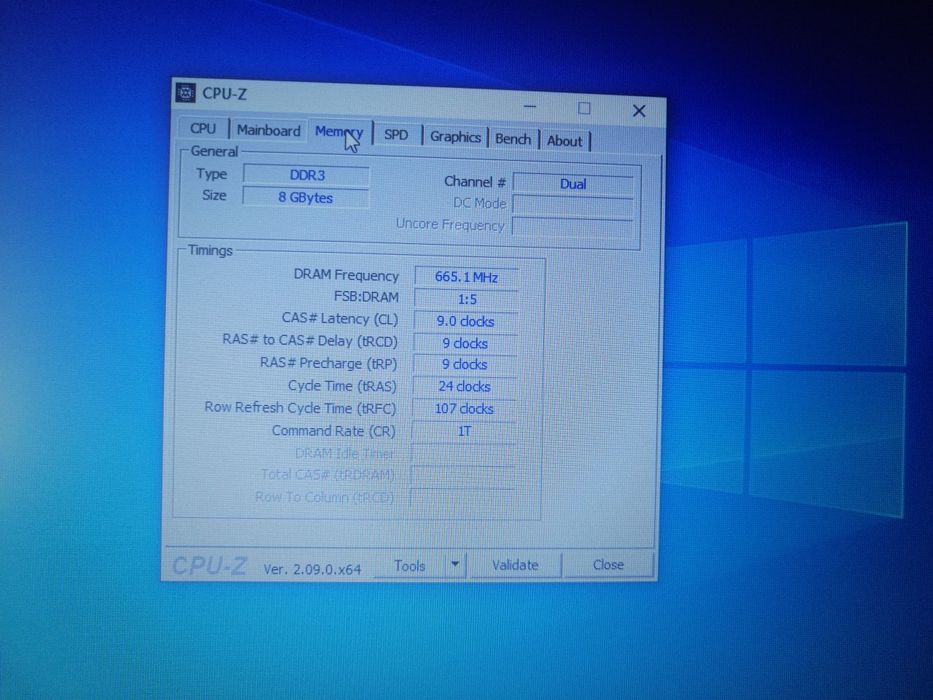
Task: Switch to the Graphics tab
Action: pos(455,137)
